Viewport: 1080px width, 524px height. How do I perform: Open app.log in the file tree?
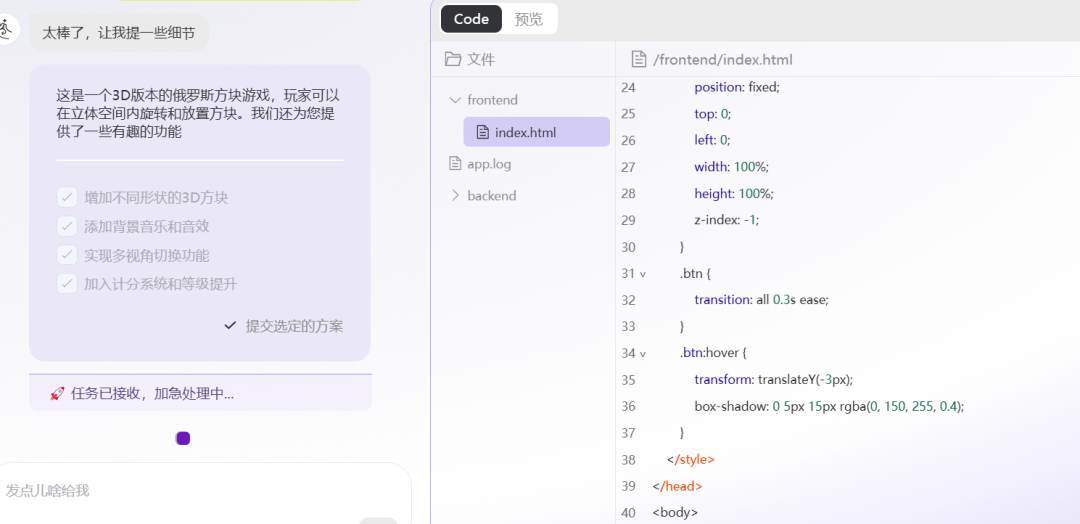pyautogui.click(x=489, y=164)
